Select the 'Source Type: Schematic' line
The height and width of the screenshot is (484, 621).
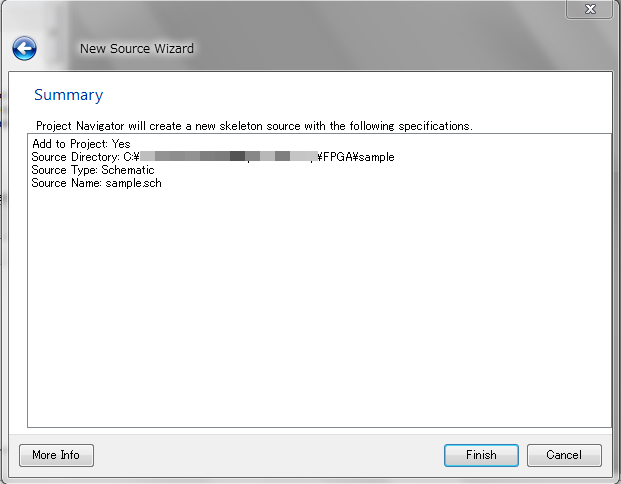pos(93,170)
